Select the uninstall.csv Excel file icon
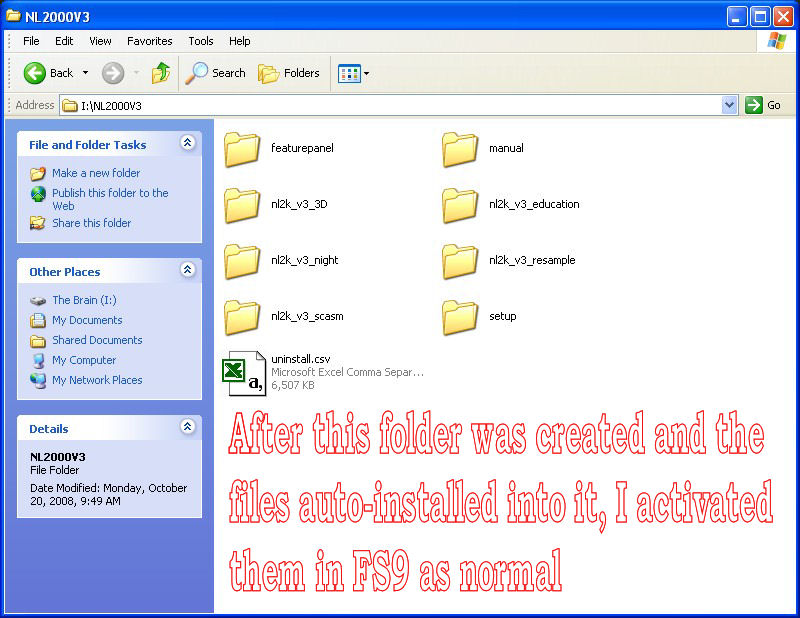Screen dimensions: 800x618 (x=244, y=373)
